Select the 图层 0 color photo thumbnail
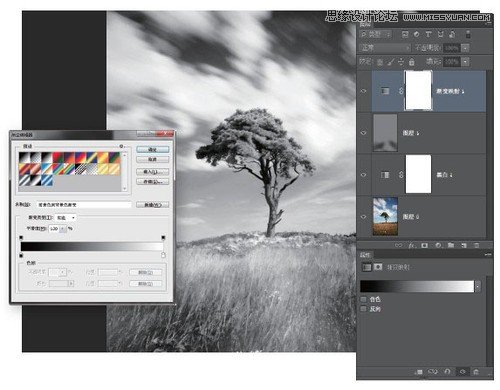Image resolution: width=500 pixels, height=390 pixels. (x=385, y=217)
